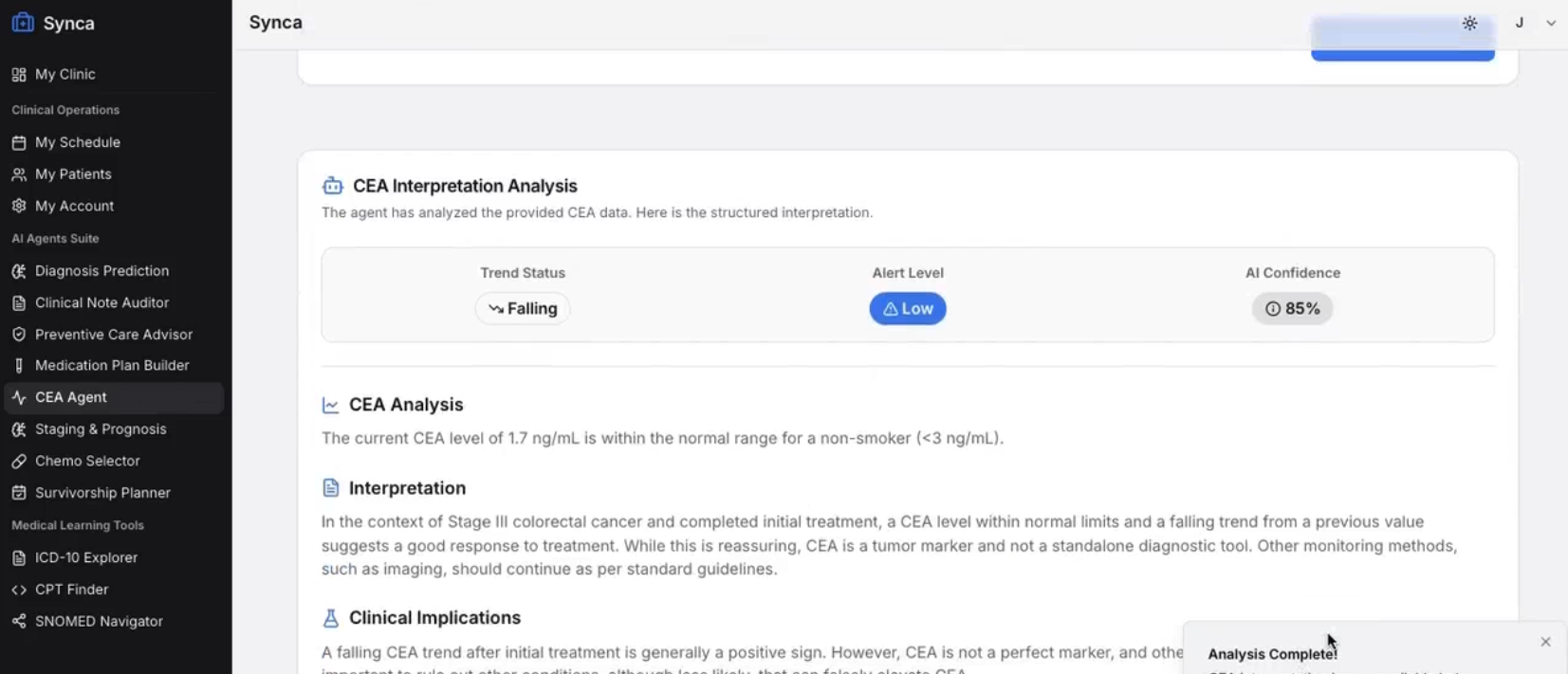Expand the user account dropdown chevron

[1551, 23]
